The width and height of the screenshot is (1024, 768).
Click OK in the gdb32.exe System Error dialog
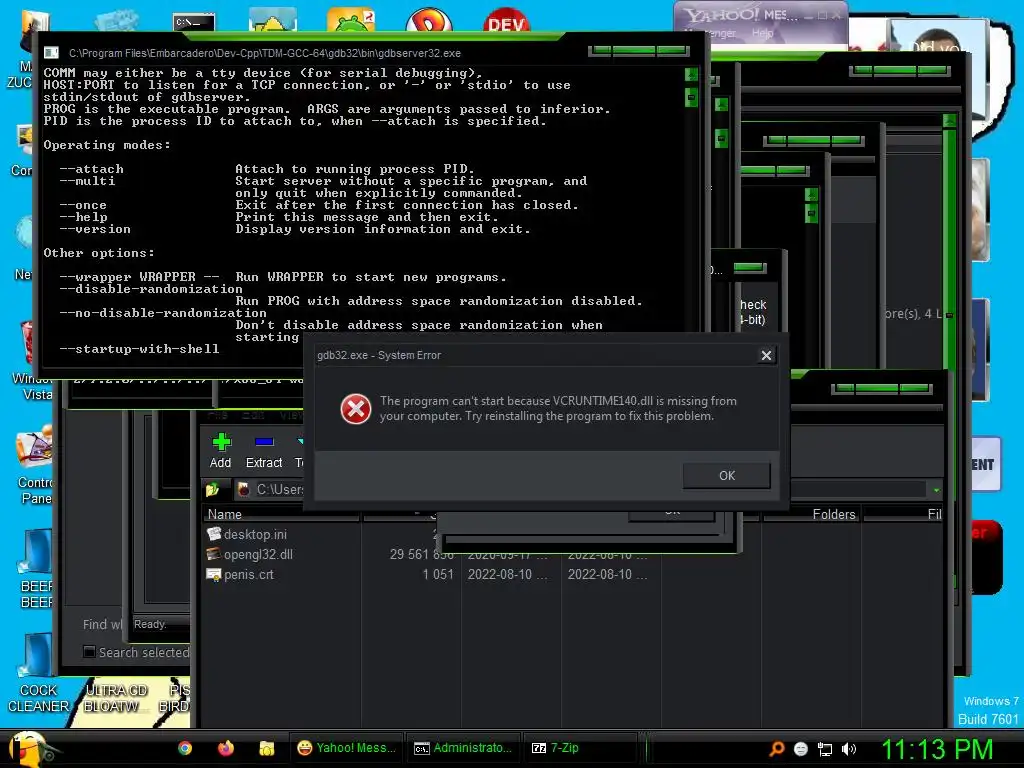coord(726,475)
